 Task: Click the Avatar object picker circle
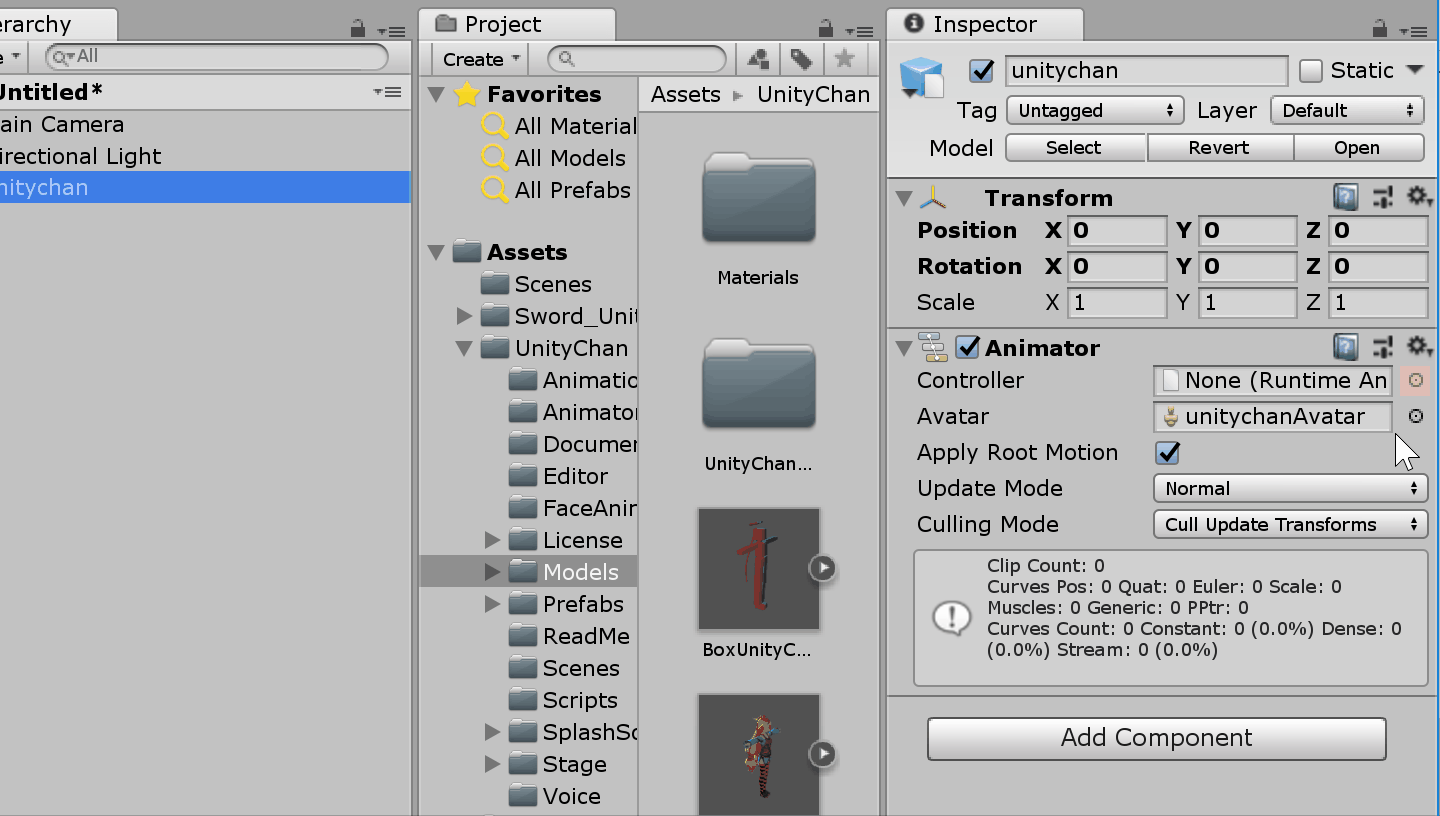(1415, 416)
